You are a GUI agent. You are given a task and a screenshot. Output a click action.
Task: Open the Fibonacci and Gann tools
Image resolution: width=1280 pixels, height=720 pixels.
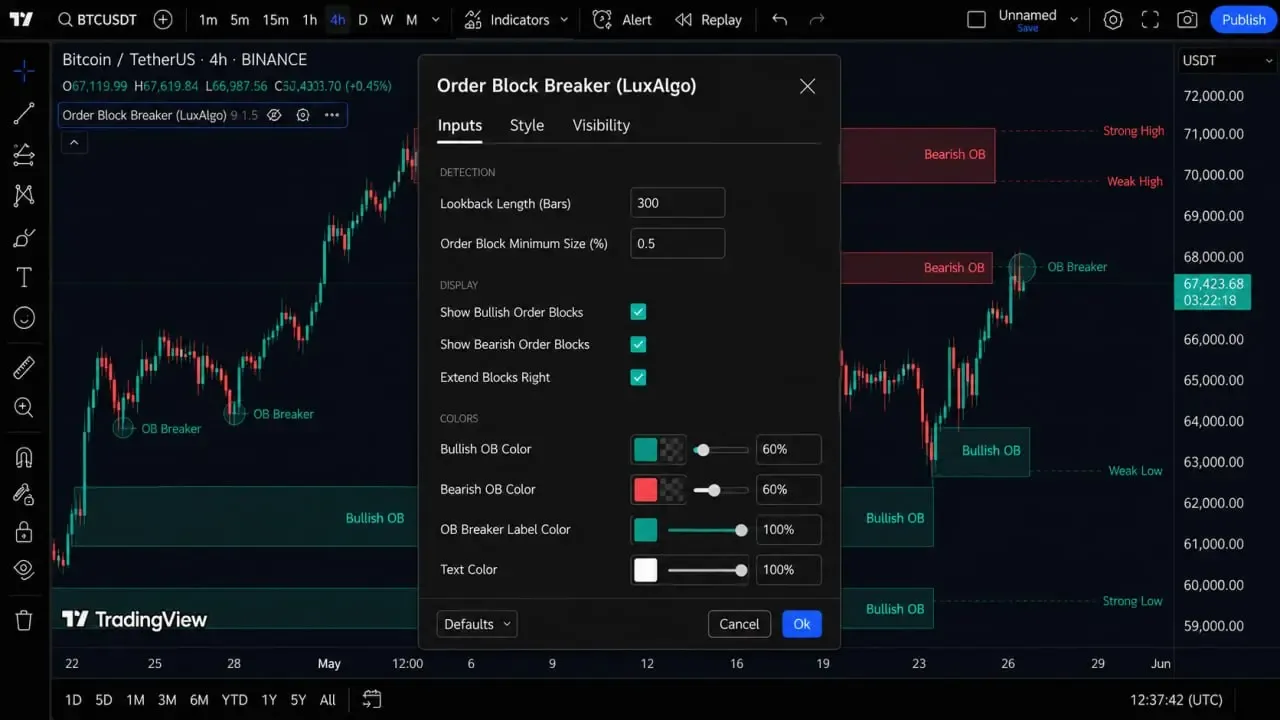click(x=24, y=154)
